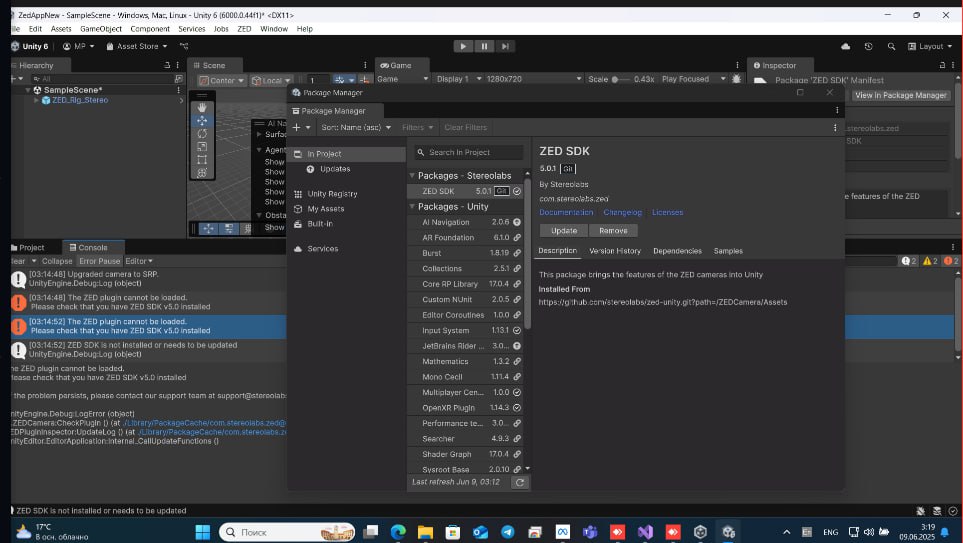The image size is (963, 543).
Task: Select the Scale tool in Scene toolbar
Action: point(202,147)
